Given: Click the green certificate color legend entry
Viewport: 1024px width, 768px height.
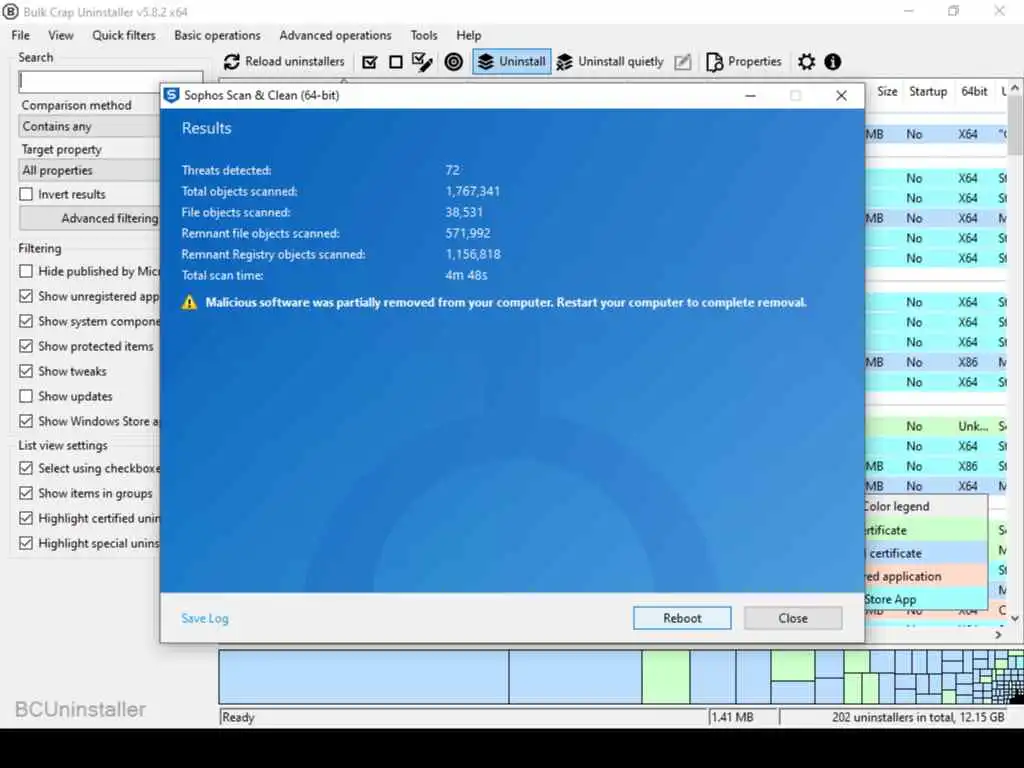Looking at the screenshot, I should (x=926, y=530).
